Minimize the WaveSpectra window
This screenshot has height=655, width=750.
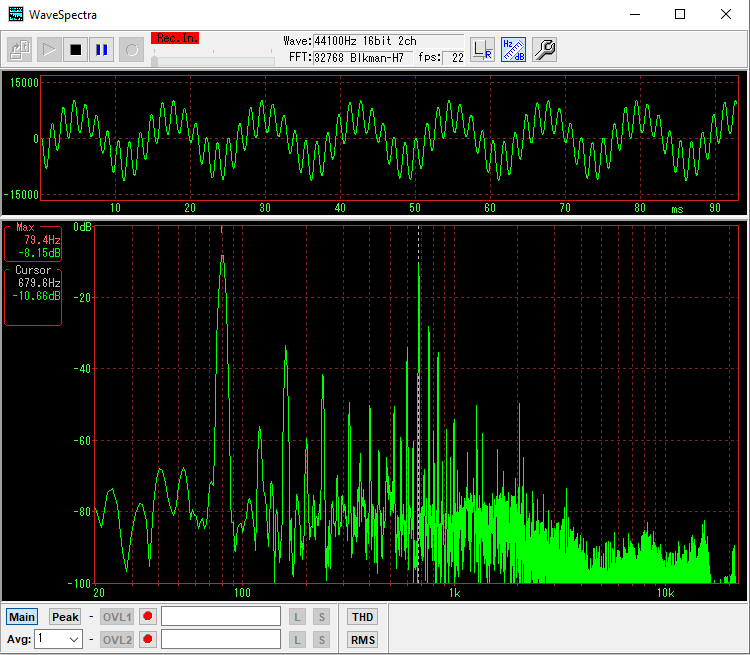(635, 14)
